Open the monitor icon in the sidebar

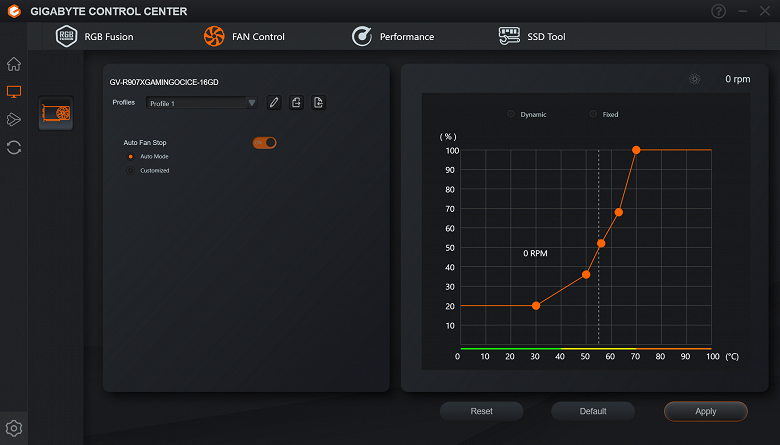point(14,92)
